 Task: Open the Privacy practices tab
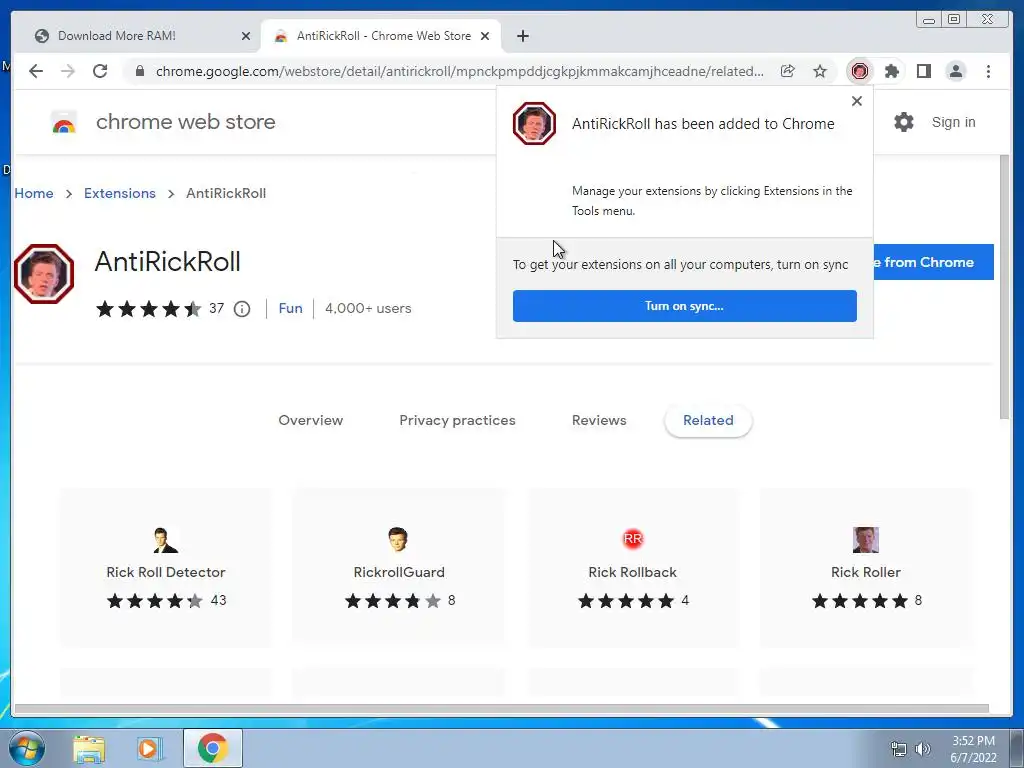click(457, 421)
